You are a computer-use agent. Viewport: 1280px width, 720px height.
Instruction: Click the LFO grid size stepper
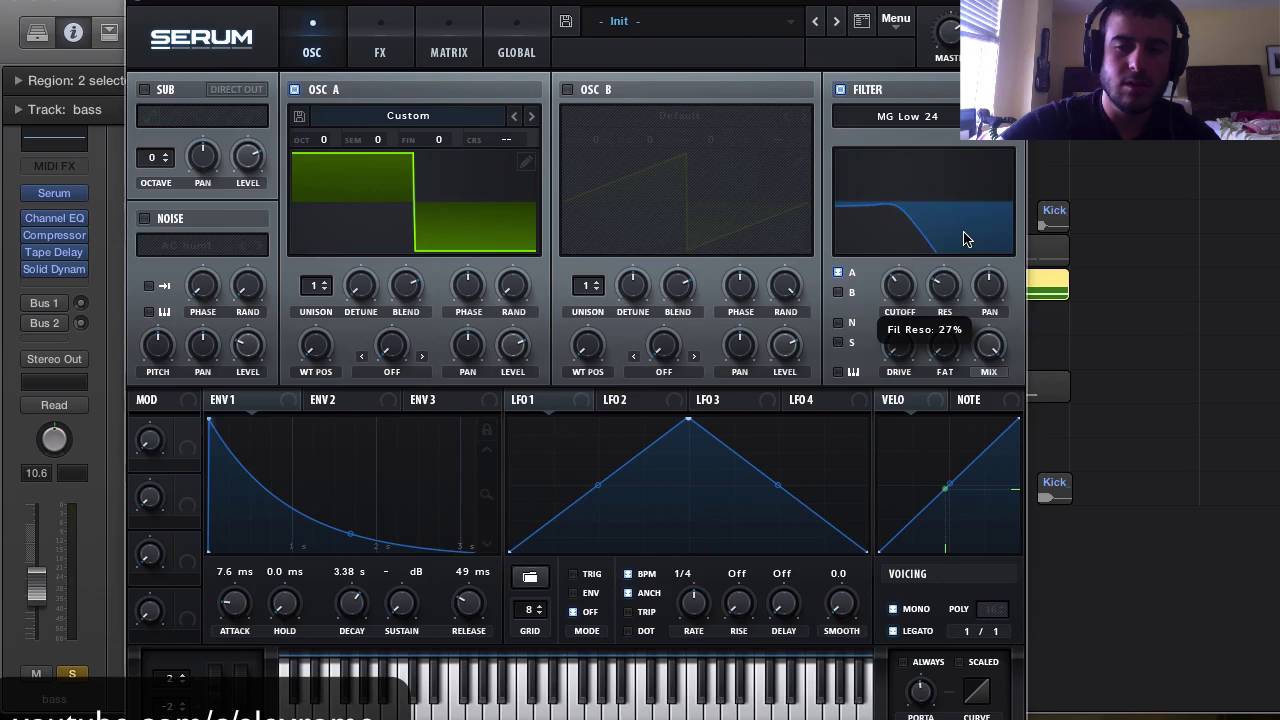point(531,609)
